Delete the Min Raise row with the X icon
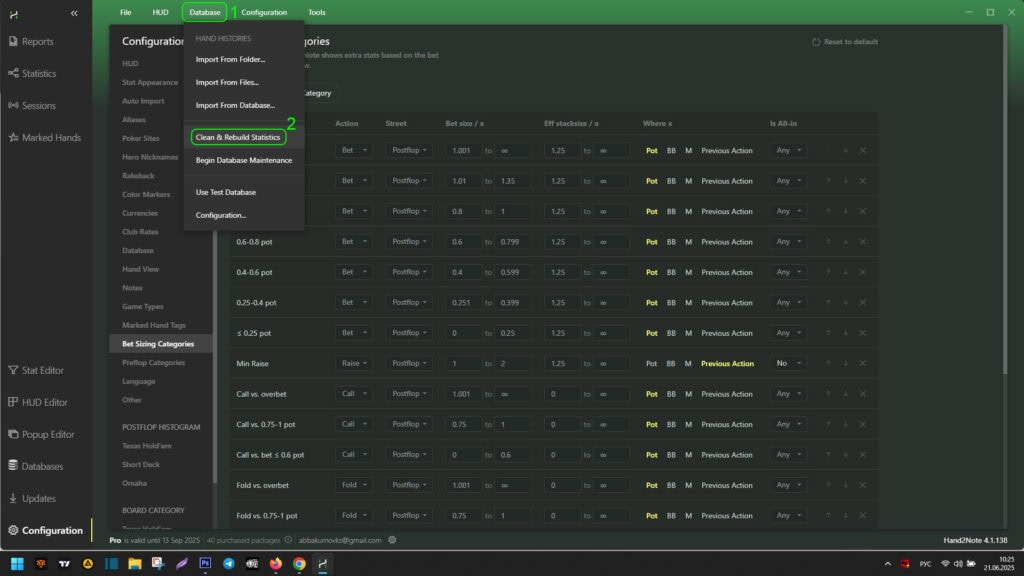This screenshot has width=1024, height=576. [862, 364]
